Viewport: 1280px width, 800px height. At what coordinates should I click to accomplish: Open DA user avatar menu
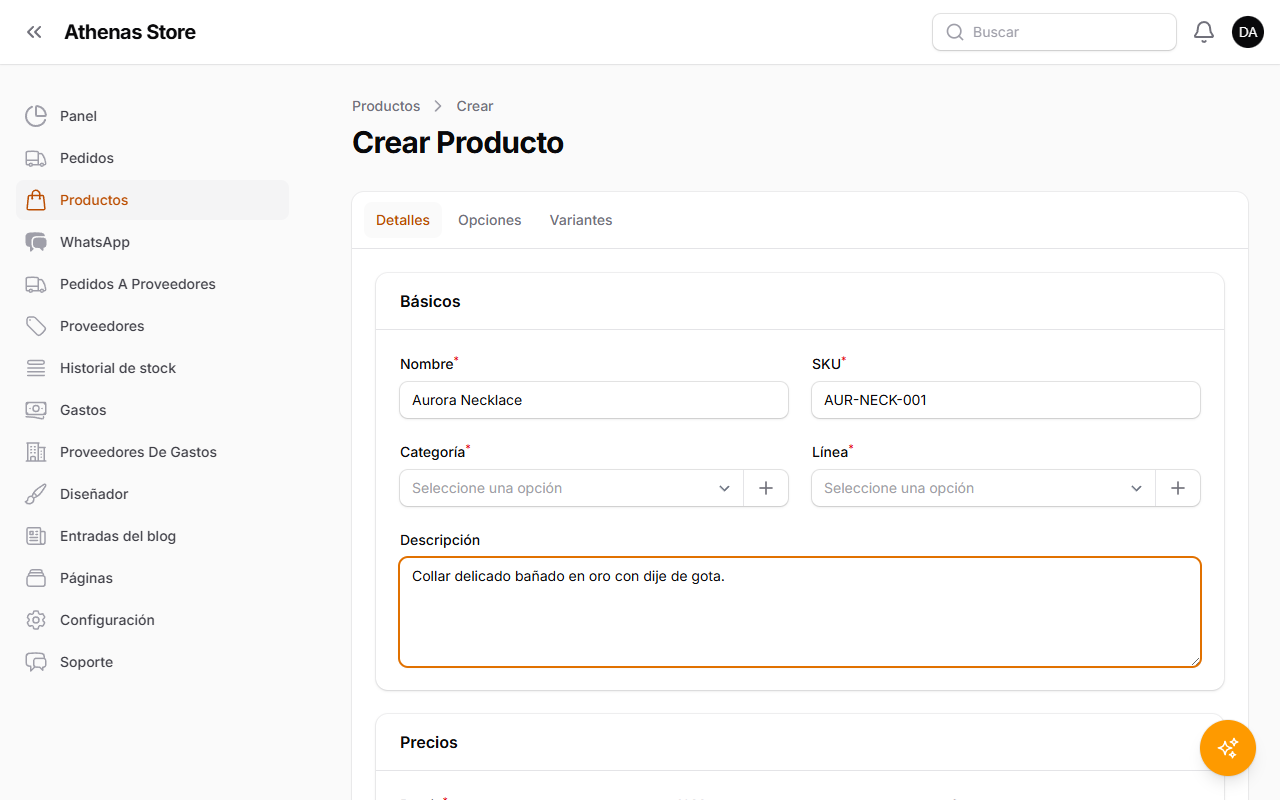1248,32
